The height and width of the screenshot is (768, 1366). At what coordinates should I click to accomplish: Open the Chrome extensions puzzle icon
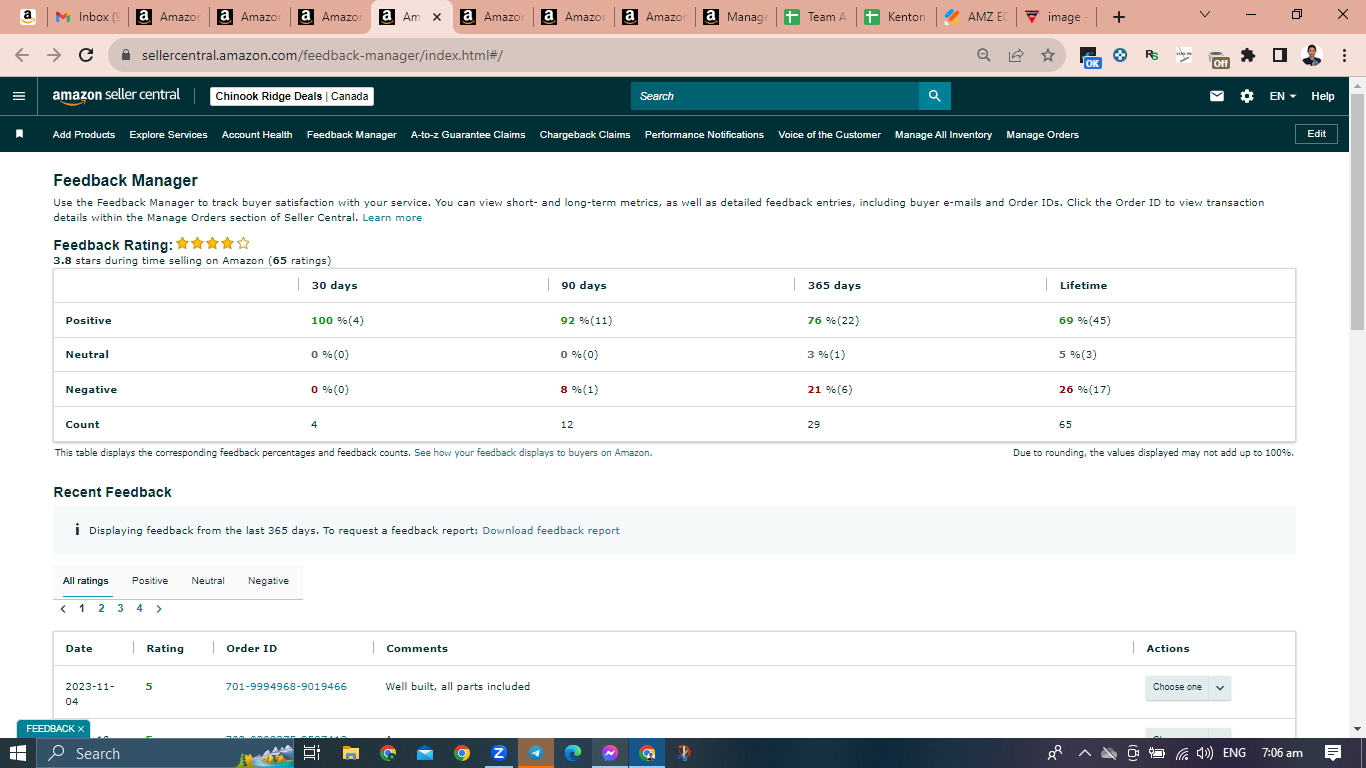pos(1248,56)
